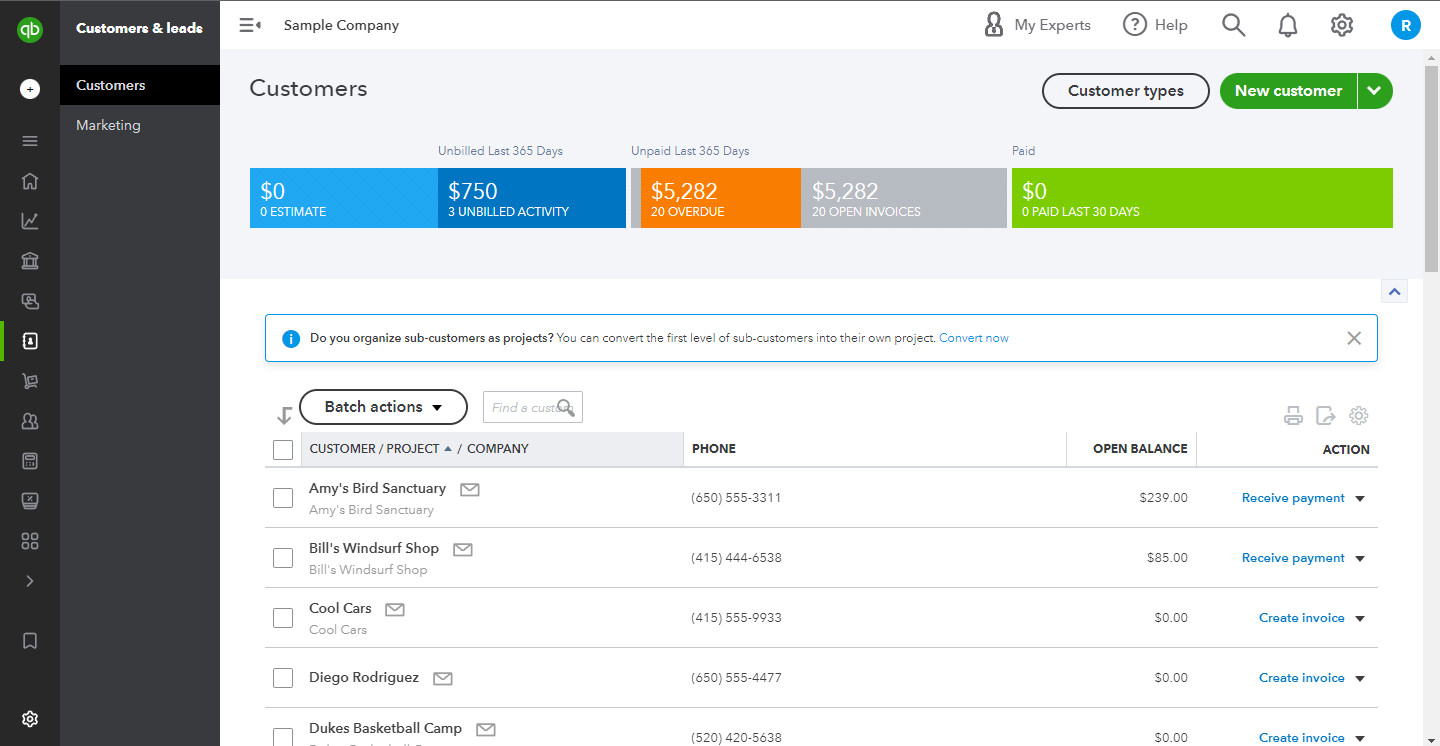Create invoice for Diego Rodriguez

pyautogui.click(x=1302, y=678)
